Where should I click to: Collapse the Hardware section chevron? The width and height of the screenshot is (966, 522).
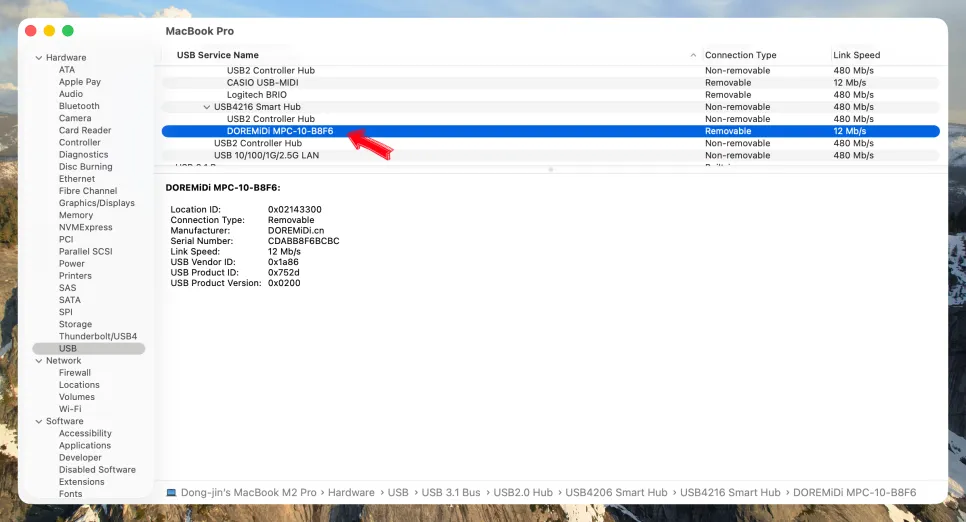[39, 58]
